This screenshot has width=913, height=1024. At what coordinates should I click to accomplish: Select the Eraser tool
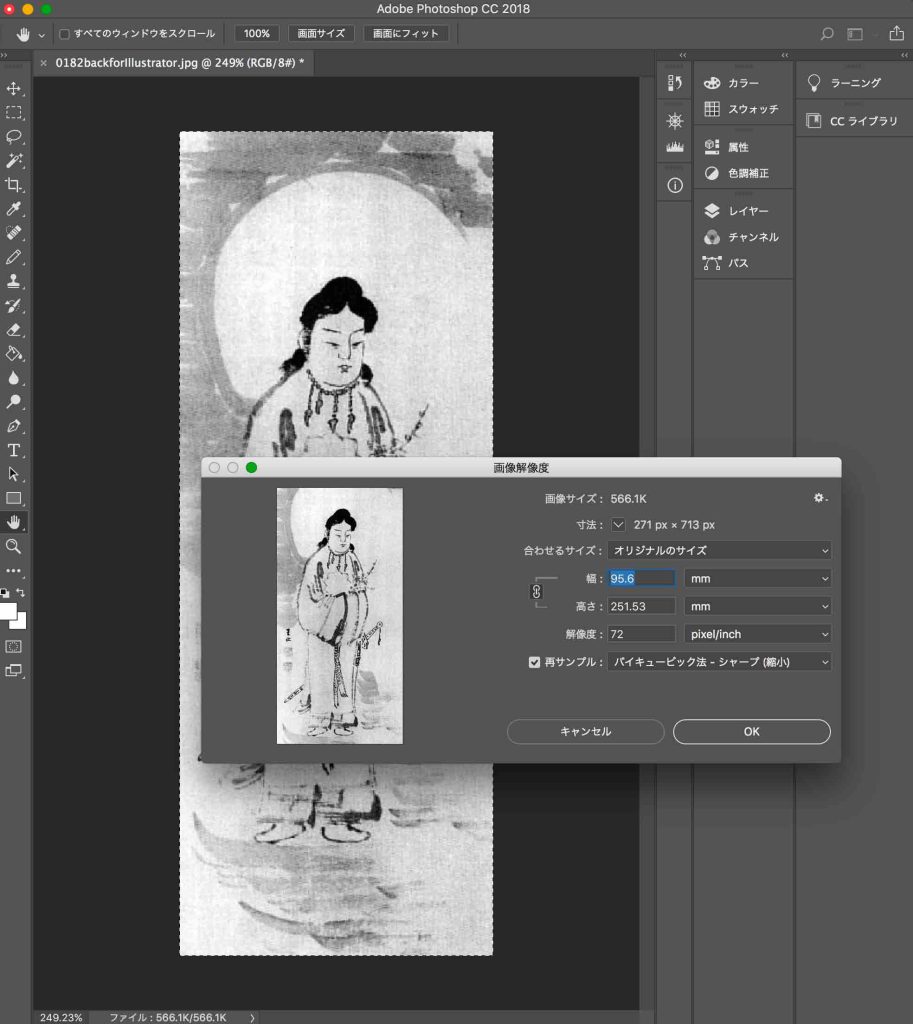(14, 329)
